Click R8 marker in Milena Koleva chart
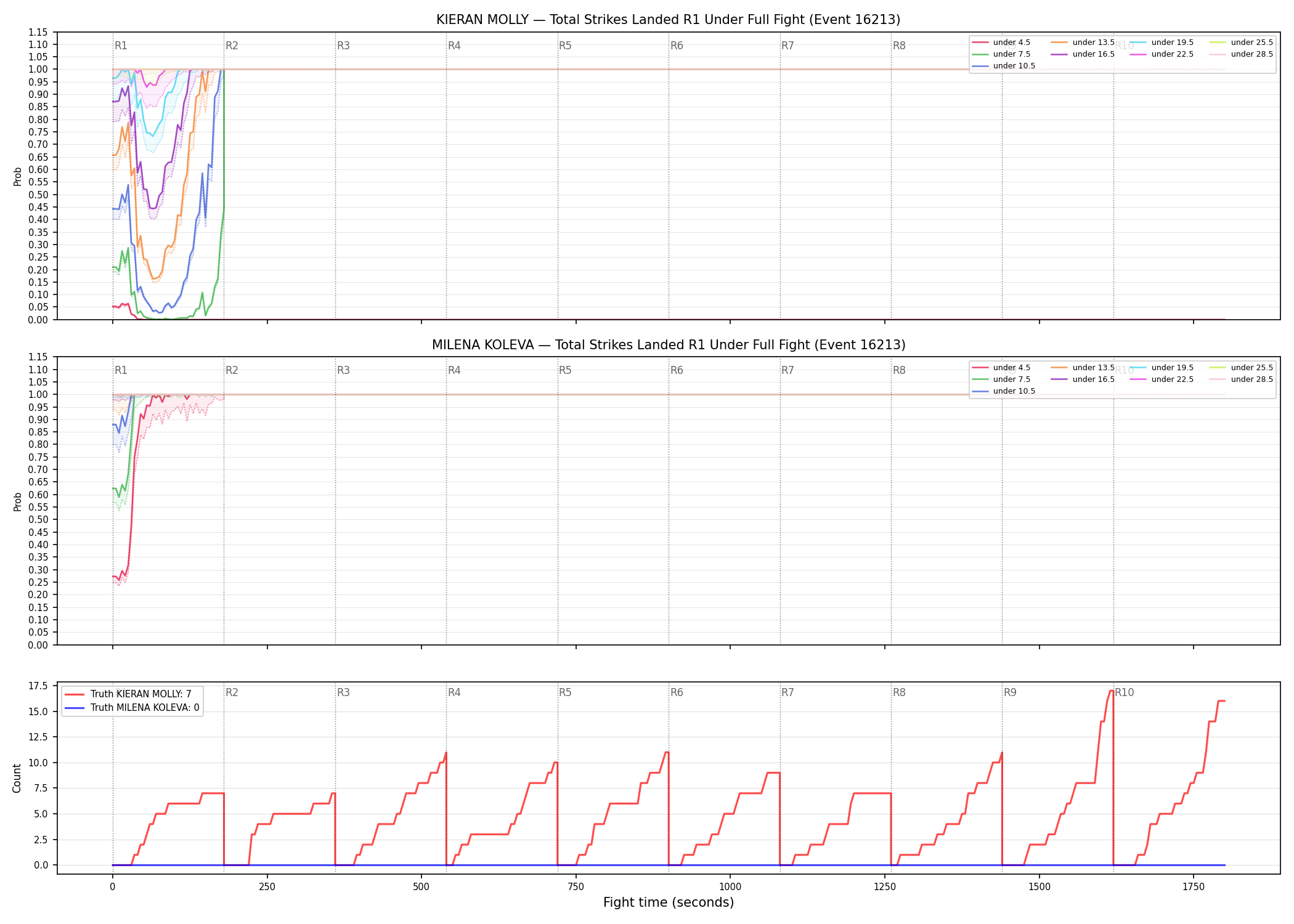Image resolution: width=1294 pixels, height=924 pixels. coord(899,370)
